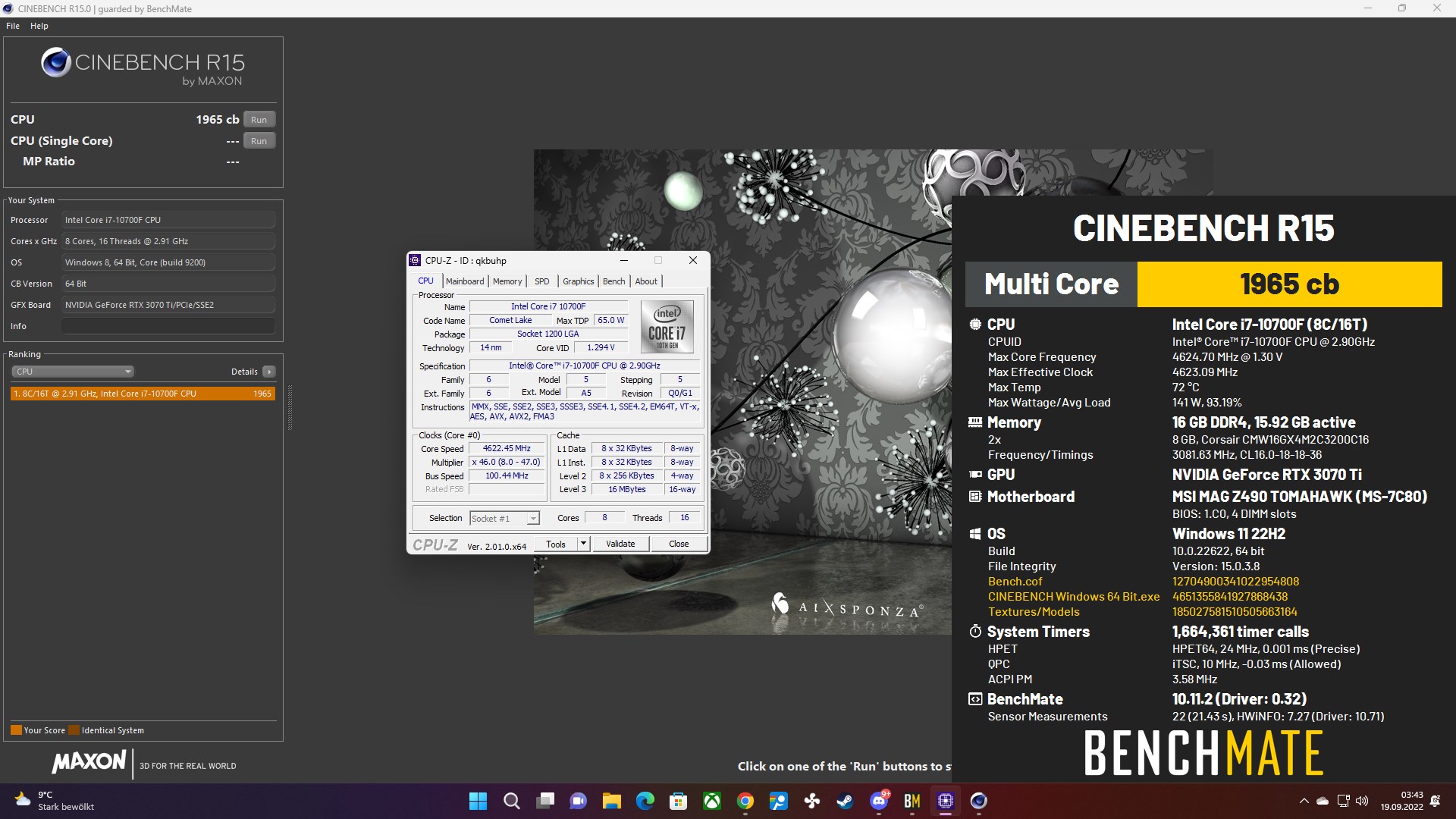
Task: Open Microsoft Store from taskbar
Action: point(679,801)
